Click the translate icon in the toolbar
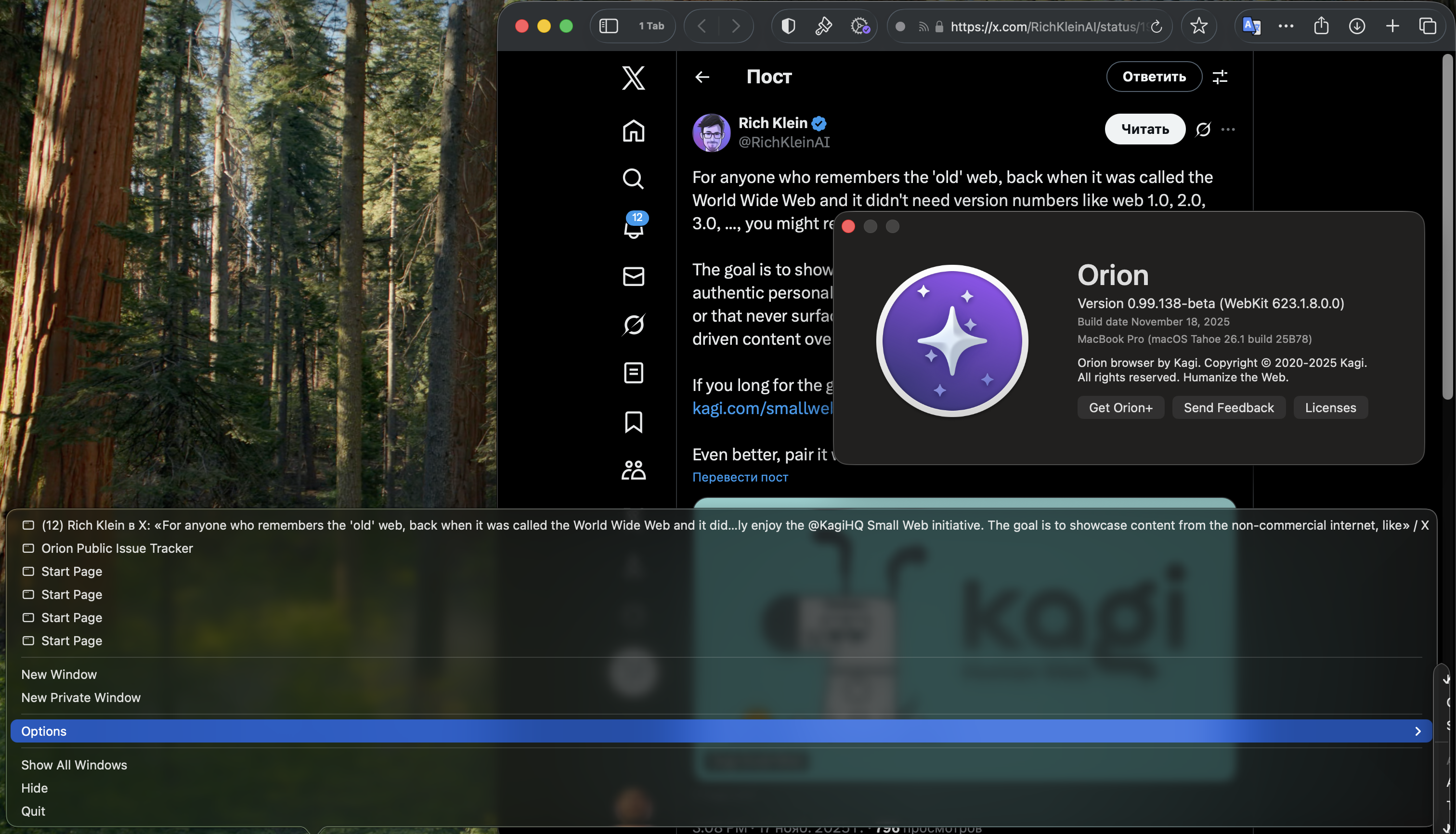 pyautogui.click(x=1251, y=26)
